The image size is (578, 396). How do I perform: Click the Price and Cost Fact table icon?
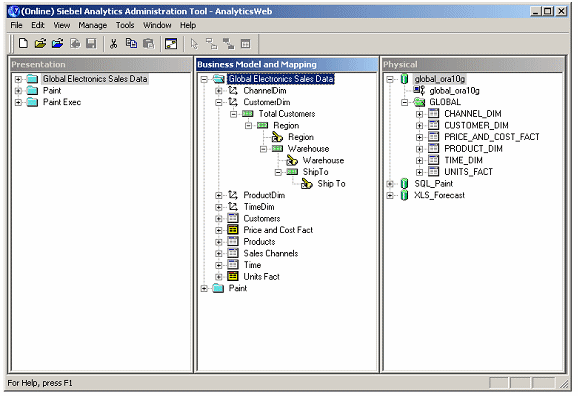click(x=233, y=230)
